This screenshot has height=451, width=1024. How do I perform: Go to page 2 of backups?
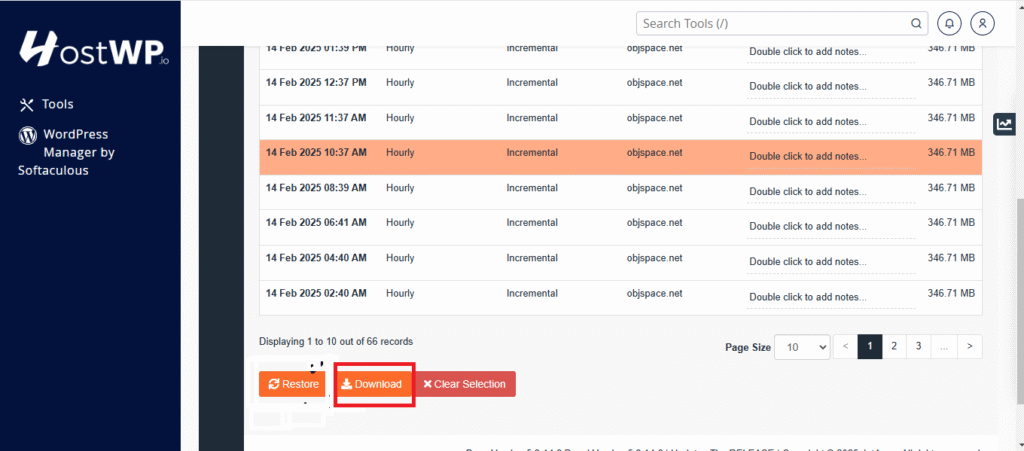[894, 346]
